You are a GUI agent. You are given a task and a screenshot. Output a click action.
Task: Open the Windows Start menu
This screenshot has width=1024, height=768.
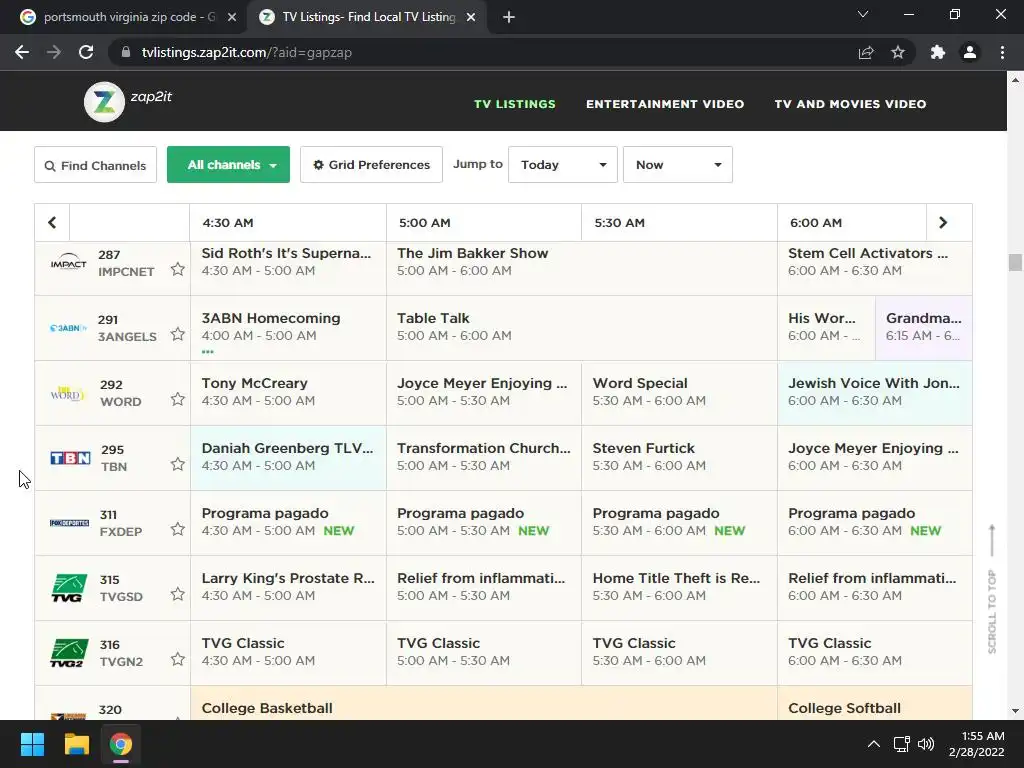[32, 744]
